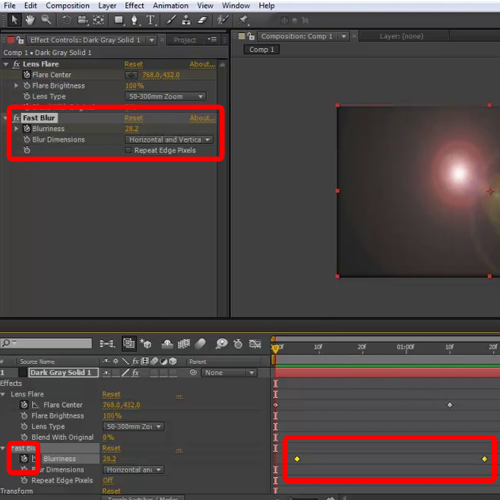Toggle Flare Center stopwatch in timeline

pos(24,405)
